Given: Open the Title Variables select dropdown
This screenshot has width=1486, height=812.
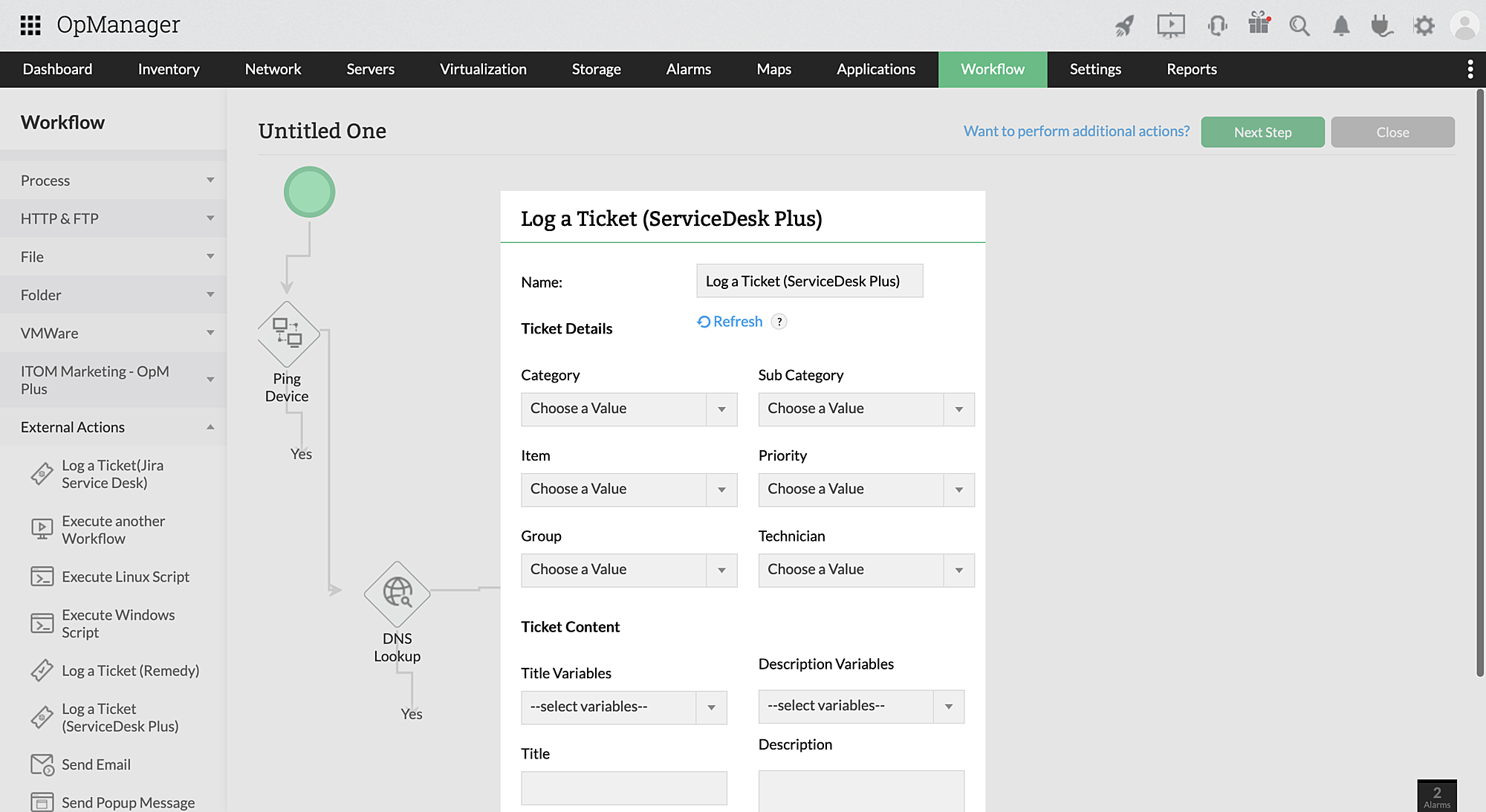Looking at the screenshot, I should pyautogui.click(x=623, y=707).
